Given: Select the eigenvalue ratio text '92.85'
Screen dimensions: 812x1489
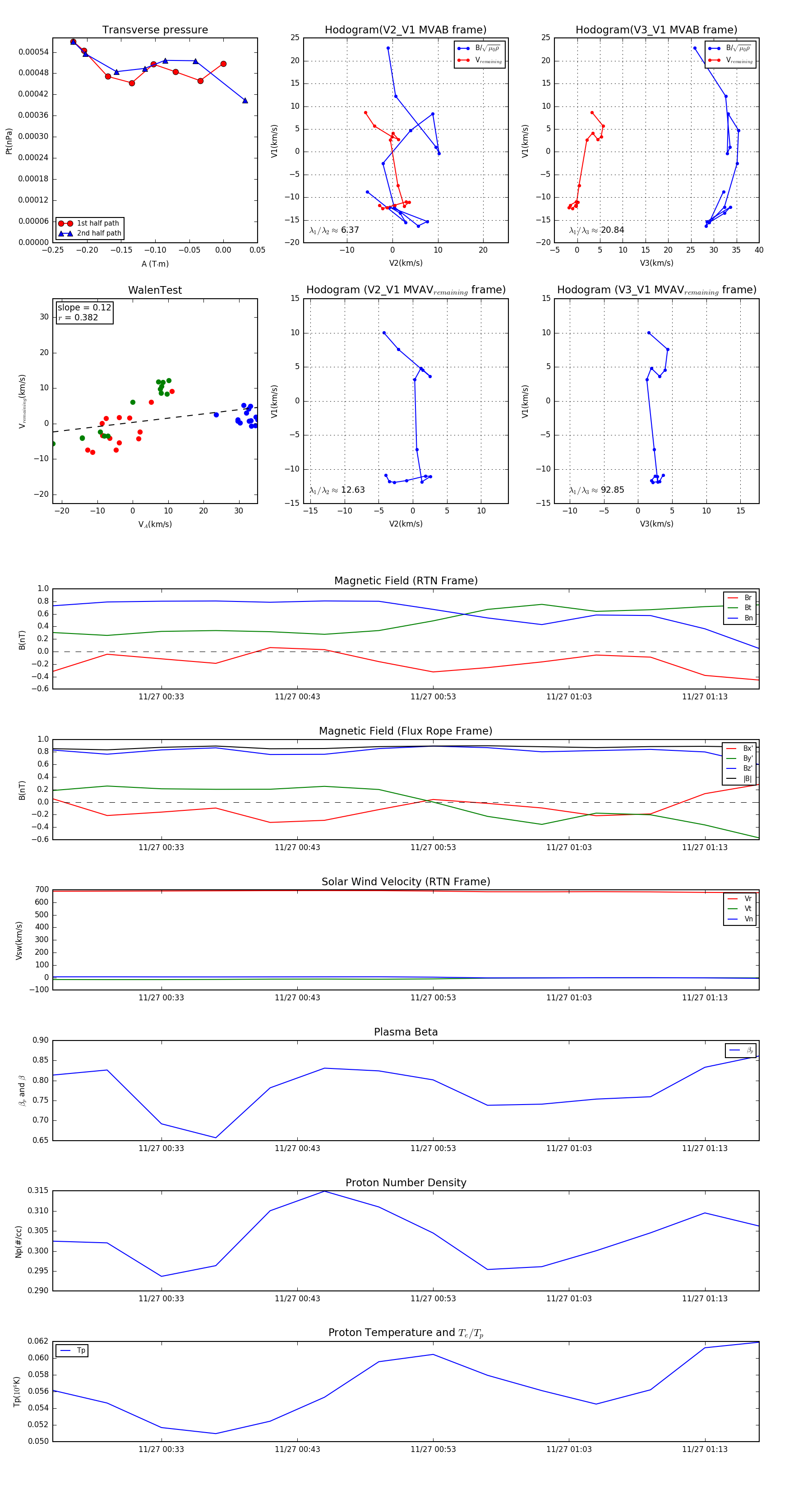Looking at the screenshot, I should (x=612, y=490).
